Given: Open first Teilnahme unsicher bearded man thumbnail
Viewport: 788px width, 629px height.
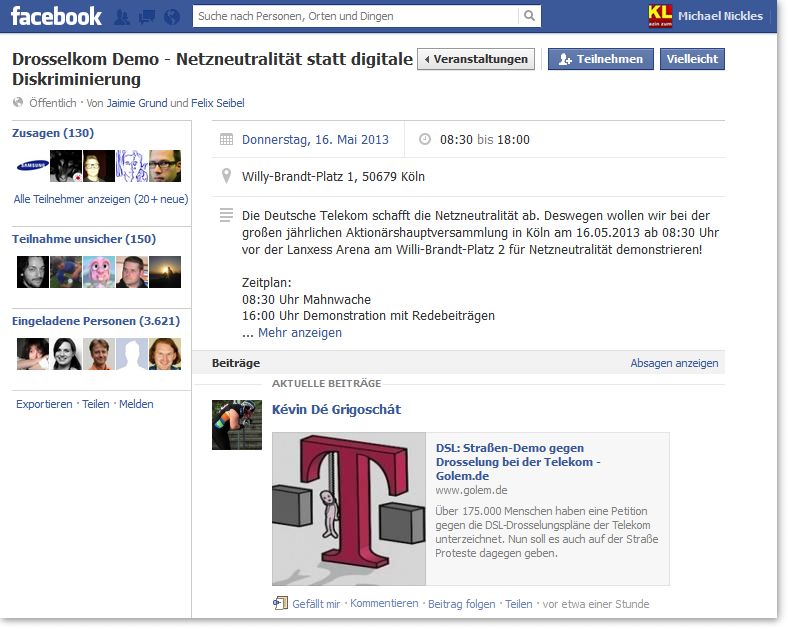Looking at the screenshot, I should pos(33,272).
